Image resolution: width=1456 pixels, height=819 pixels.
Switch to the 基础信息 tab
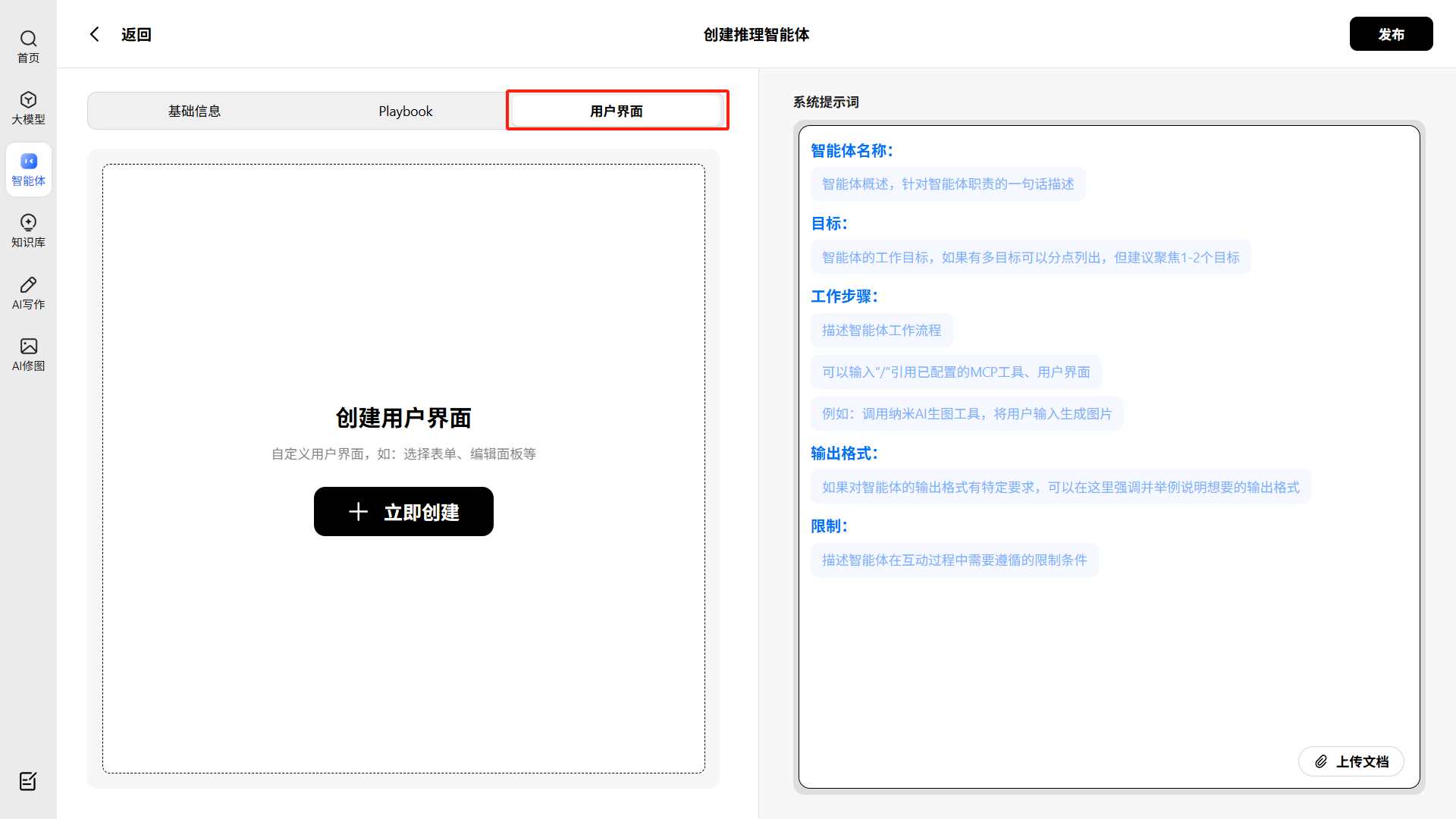coord(194,111)
